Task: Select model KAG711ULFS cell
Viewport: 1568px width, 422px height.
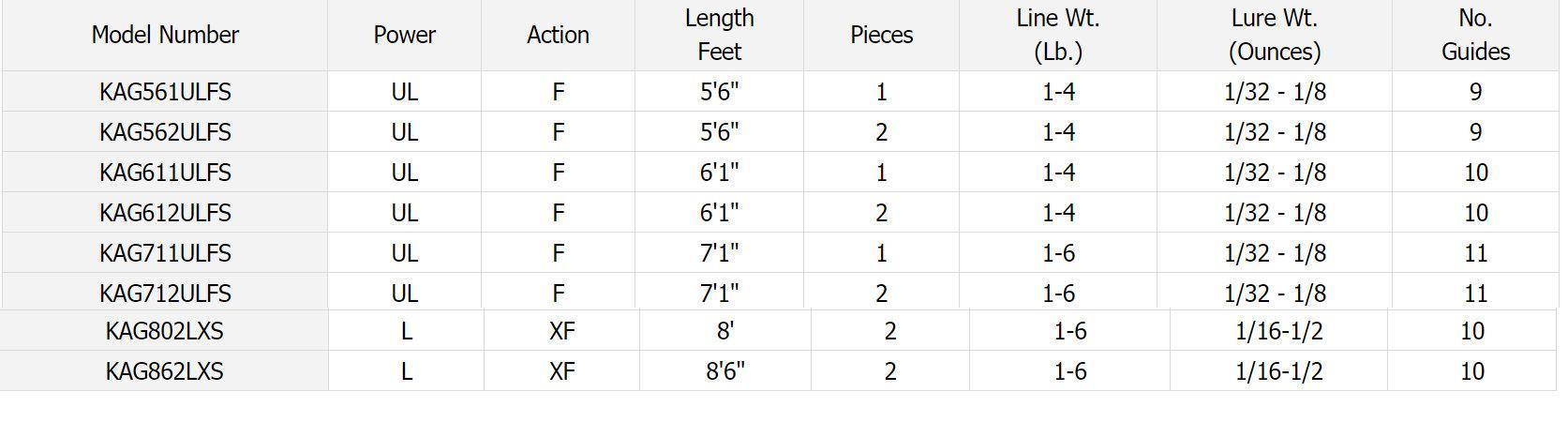Action: pyautogui.click(x=165, y=253)
